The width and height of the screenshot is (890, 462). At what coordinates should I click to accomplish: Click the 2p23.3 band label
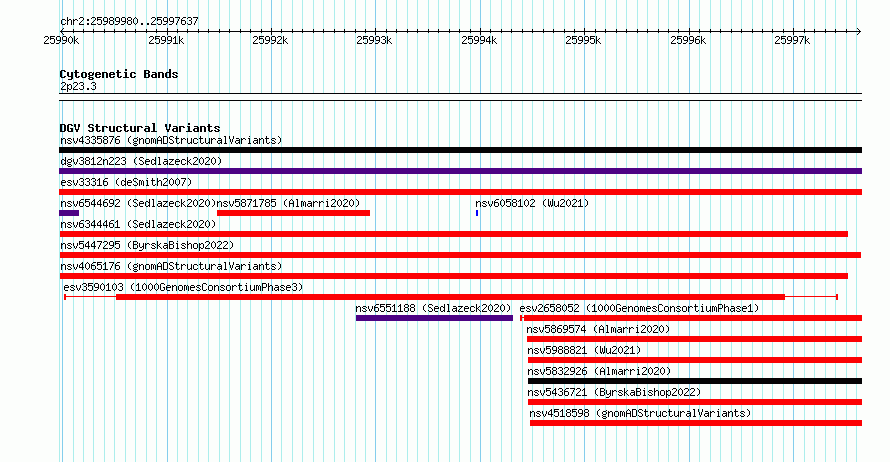(78, 86)
